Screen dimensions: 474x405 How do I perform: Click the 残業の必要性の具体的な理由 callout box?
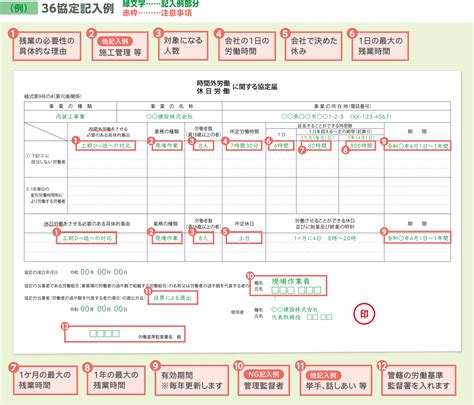(47, 46)
